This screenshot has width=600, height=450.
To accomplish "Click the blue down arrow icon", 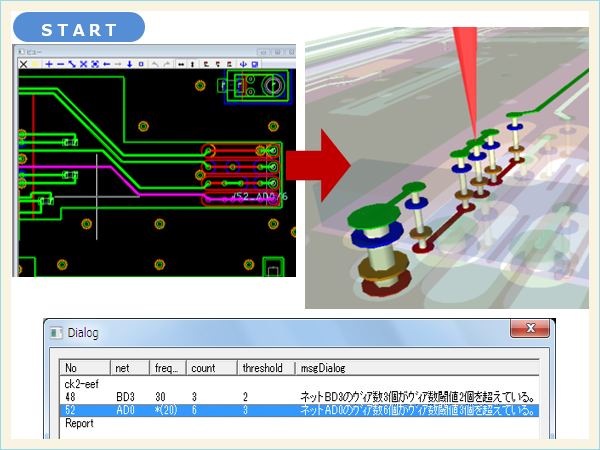I will [129, 64].
